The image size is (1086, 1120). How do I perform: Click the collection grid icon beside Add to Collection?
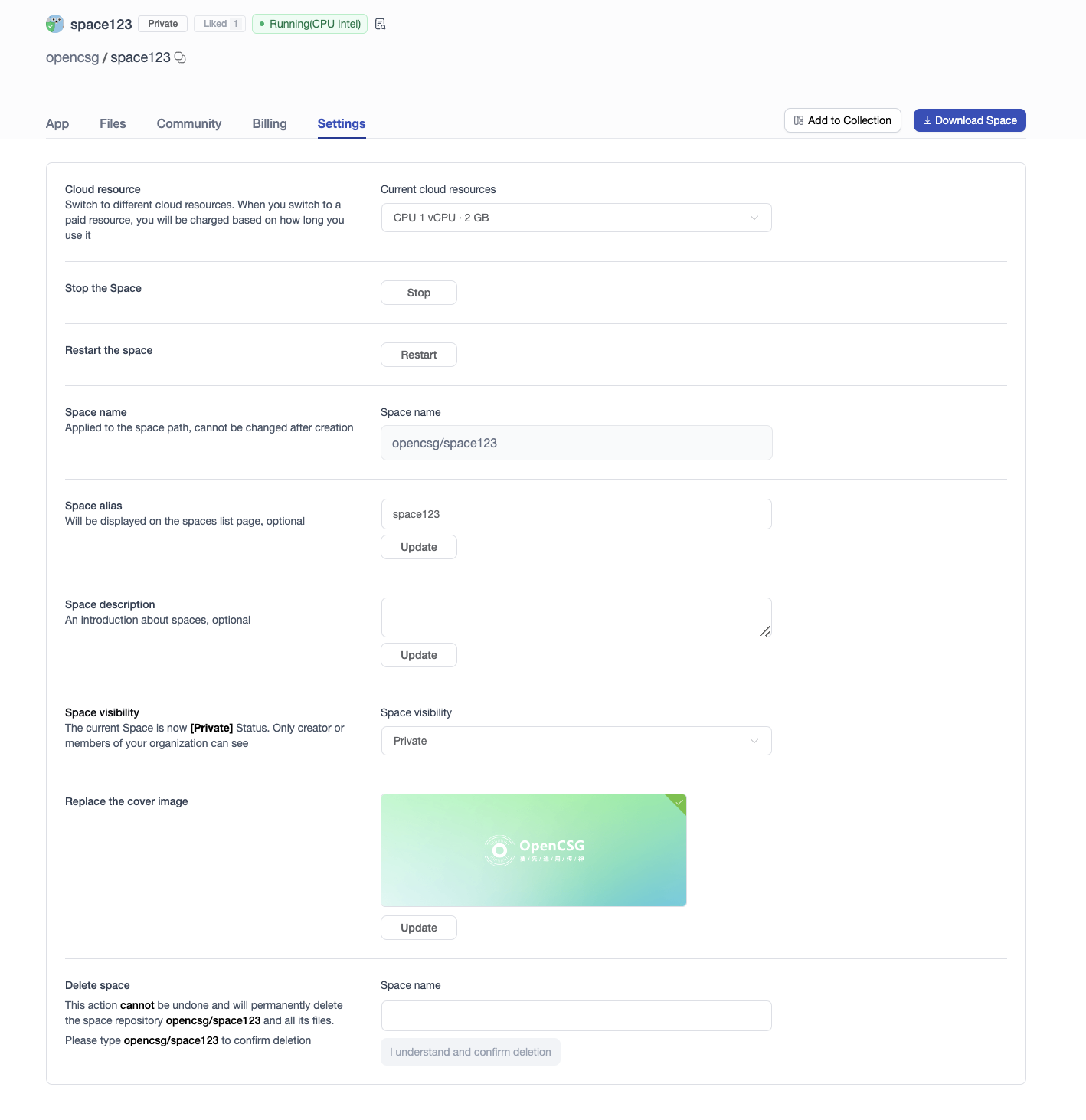pyautogui.click(x=798, y=120)
